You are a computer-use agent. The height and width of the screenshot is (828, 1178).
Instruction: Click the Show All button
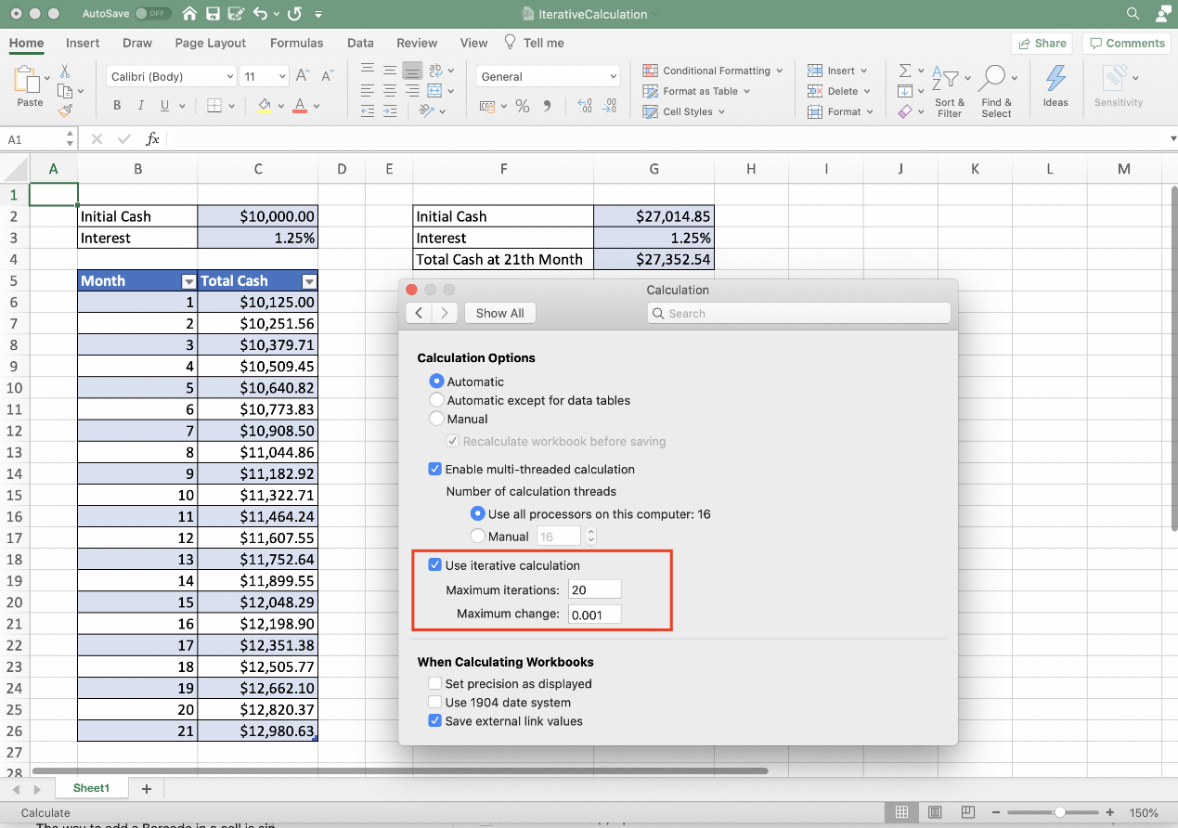tap(499, 313)
